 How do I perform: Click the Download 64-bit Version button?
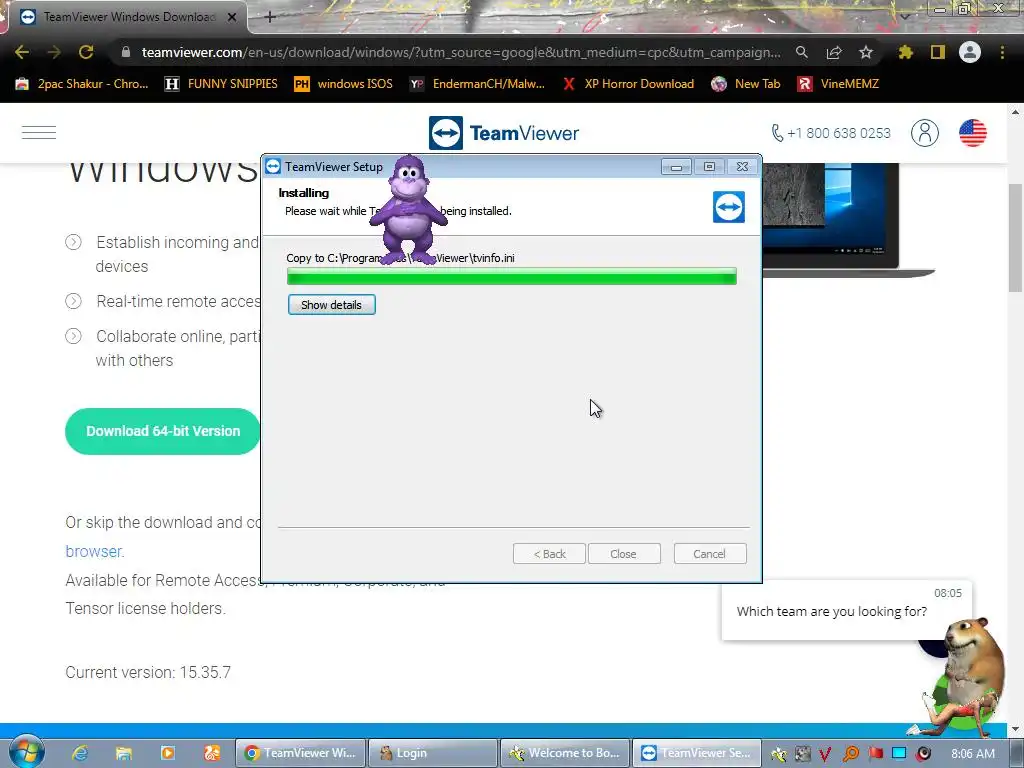(x=163, y=431)
